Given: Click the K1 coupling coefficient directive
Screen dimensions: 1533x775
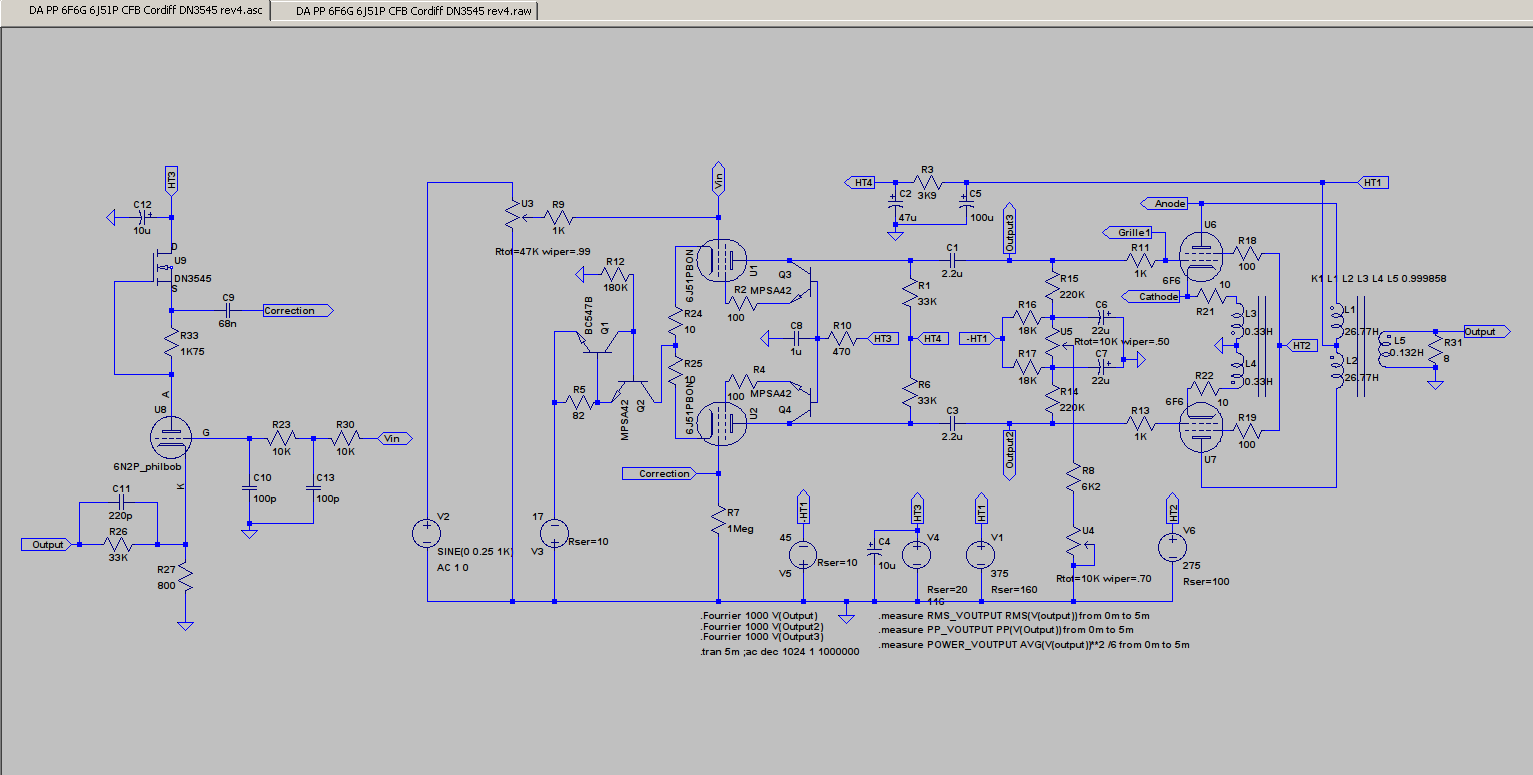Looking at the screenshot, I should pyautogui.click(x=1378, y=278).
